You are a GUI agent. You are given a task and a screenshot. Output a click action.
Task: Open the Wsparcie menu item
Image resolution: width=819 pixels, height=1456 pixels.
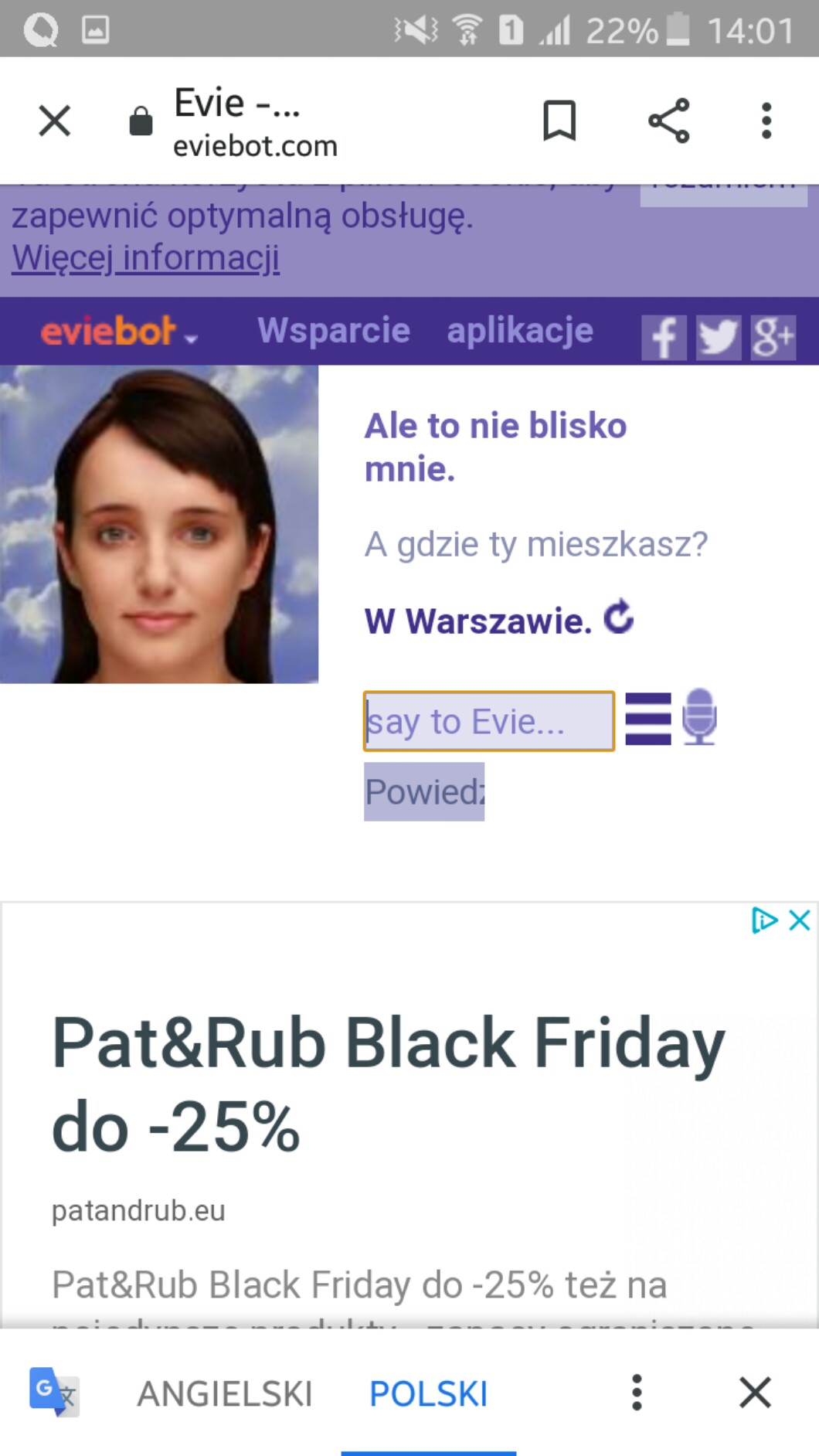click(x=334, y=330)
